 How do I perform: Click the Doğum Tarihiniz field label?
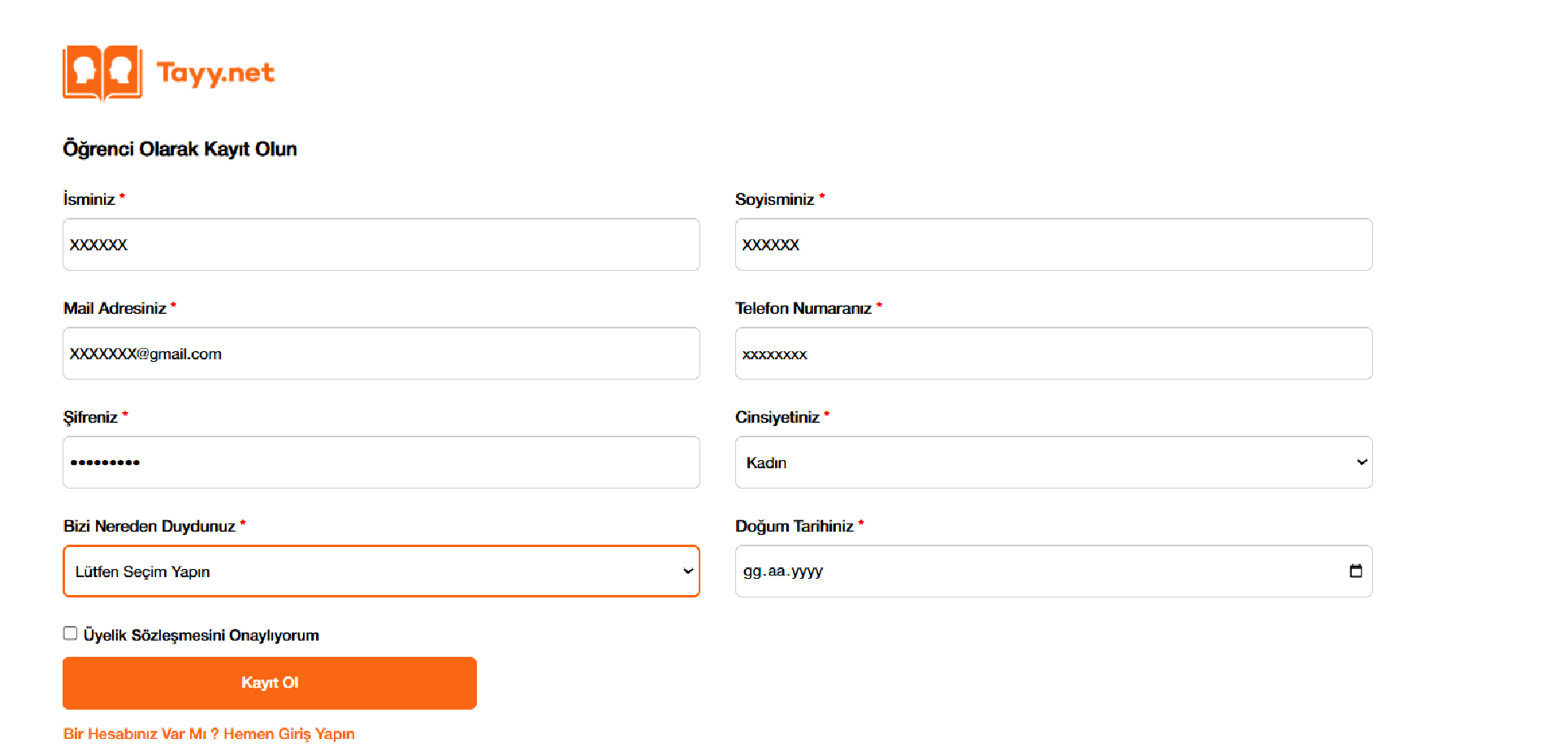coord(794,526)
